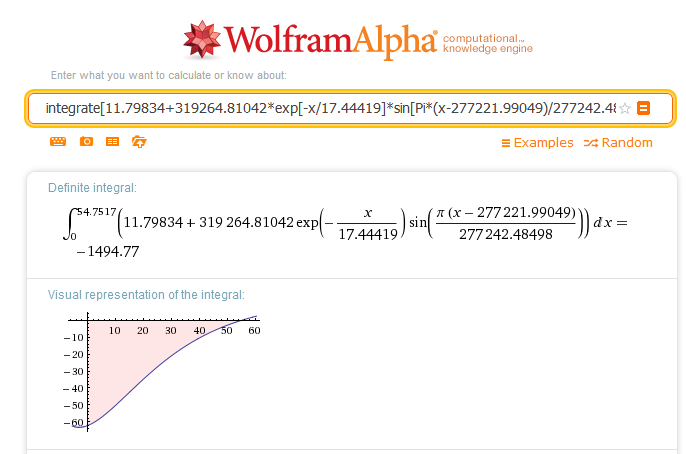Open the file upload icon
This screenshot has width=686, height=454.
pos(139,142)
